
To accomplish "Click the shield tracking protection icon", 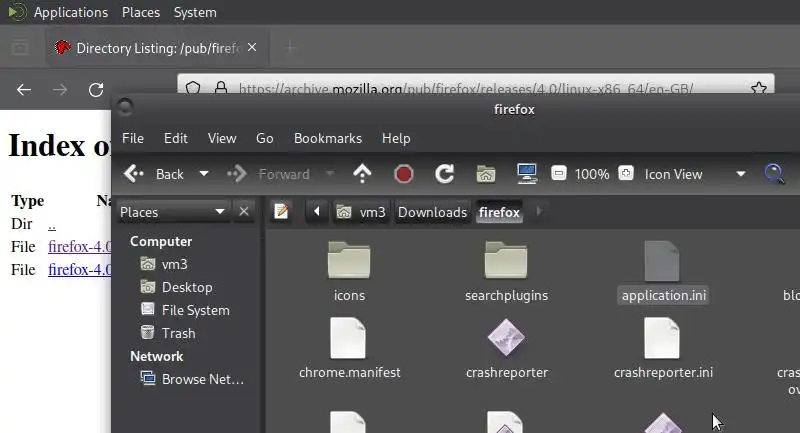I will coord(193,88).
